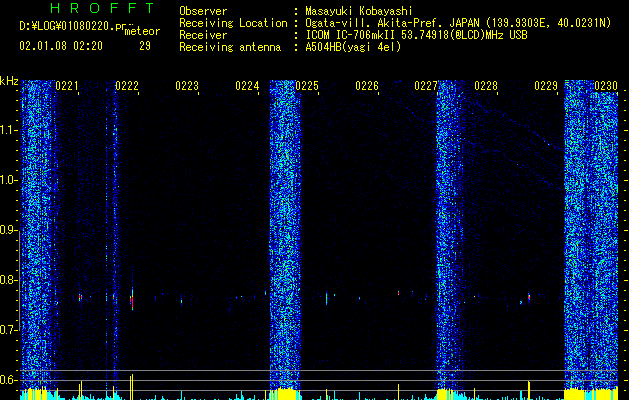Screen dimensions: 629x400
Task: Click the 1.0 kHz axis label
Action: pos(8,180)
